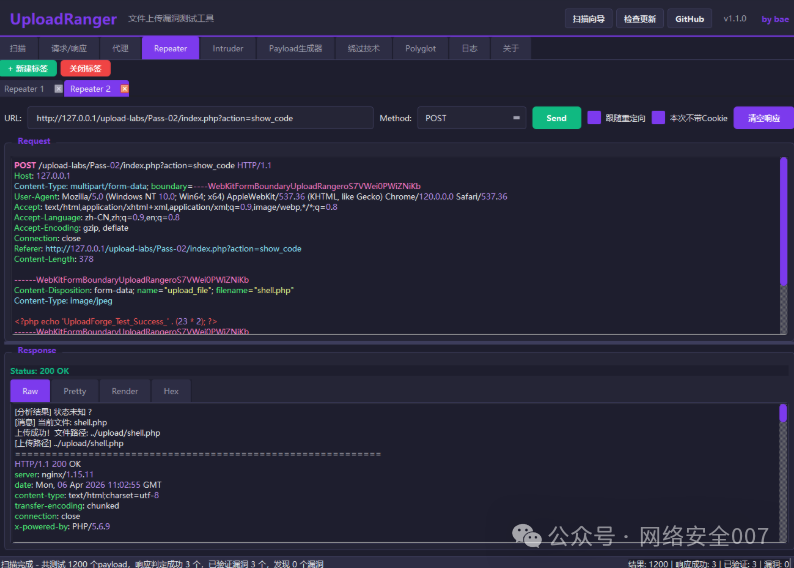Select the main Repeater tab
This screenshot has height=568, width=794.
click(x=171, y=48)
